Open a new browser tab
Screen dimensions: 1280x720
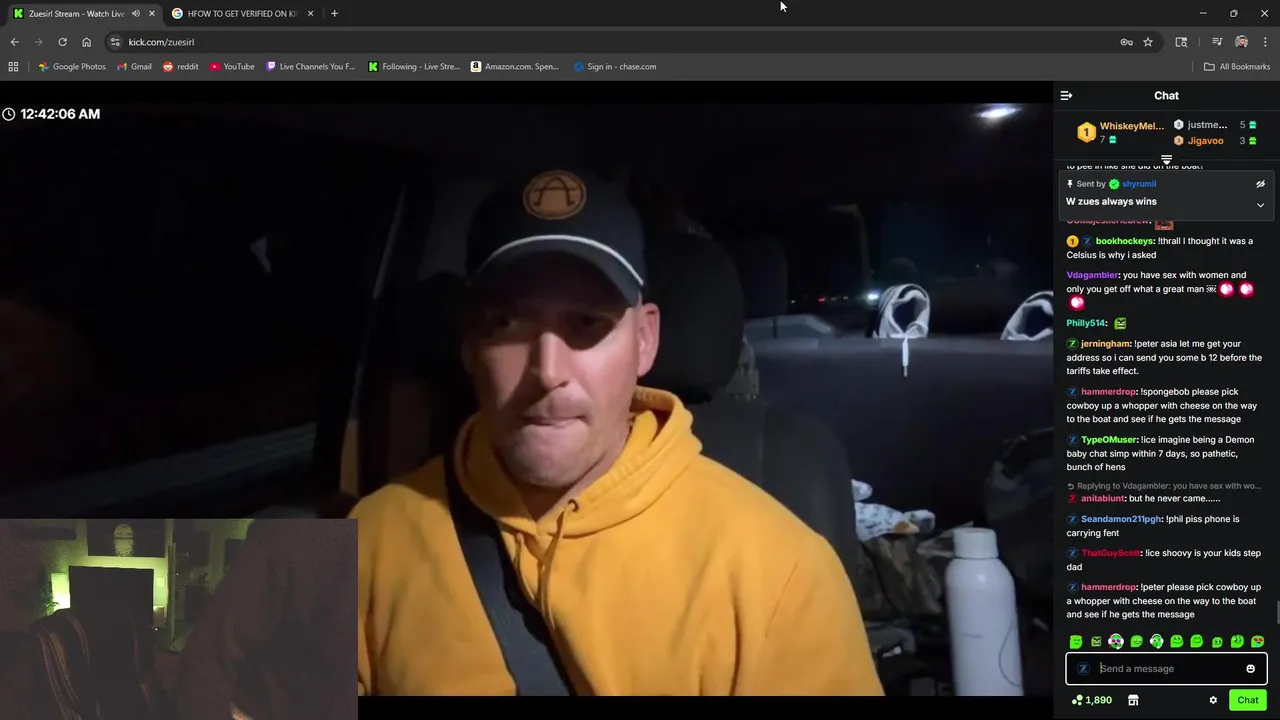pos(334,14)
